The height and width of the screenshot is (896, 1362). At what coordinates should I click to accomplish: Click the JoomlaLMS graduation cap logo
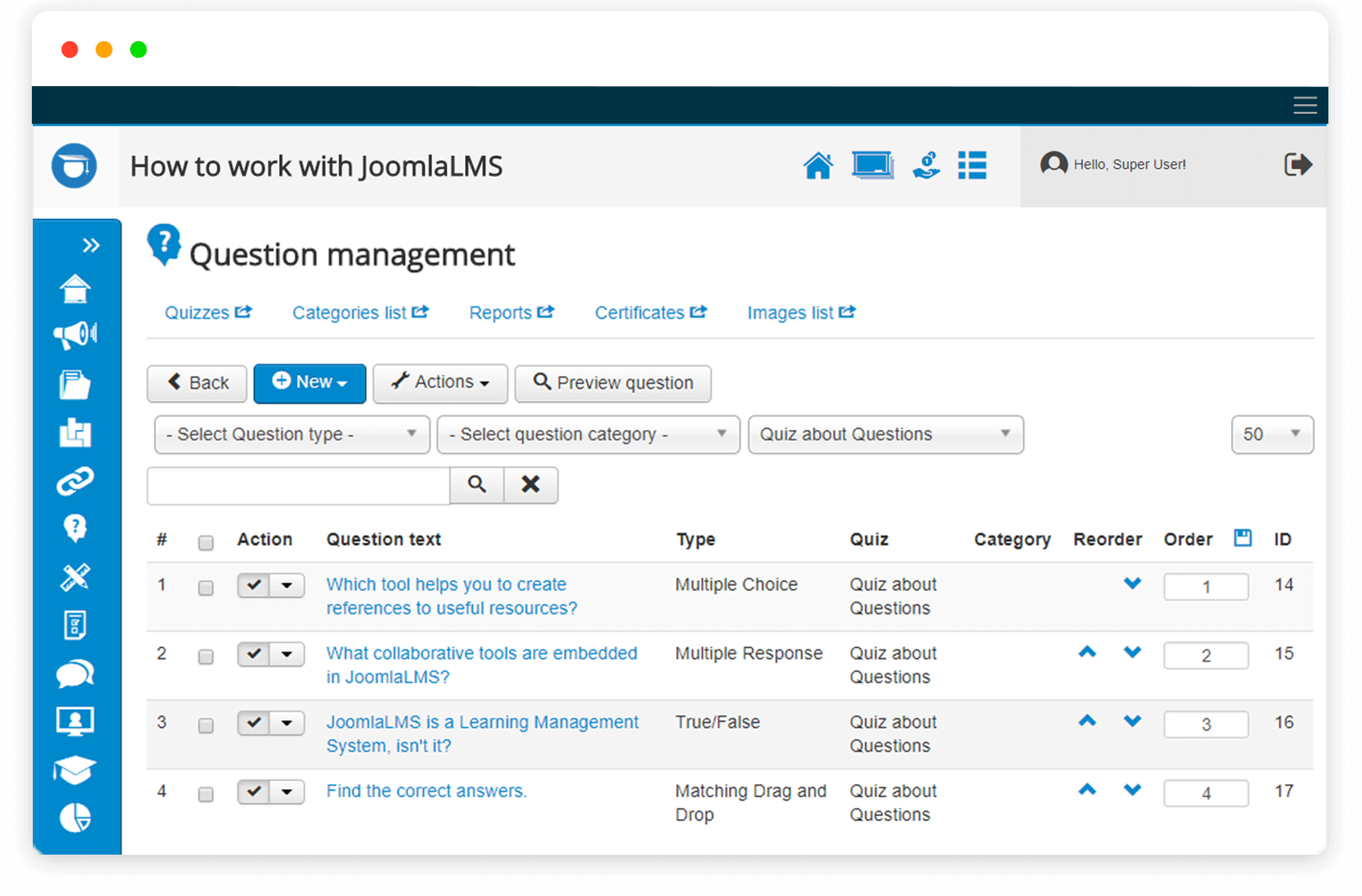point(74,165)
